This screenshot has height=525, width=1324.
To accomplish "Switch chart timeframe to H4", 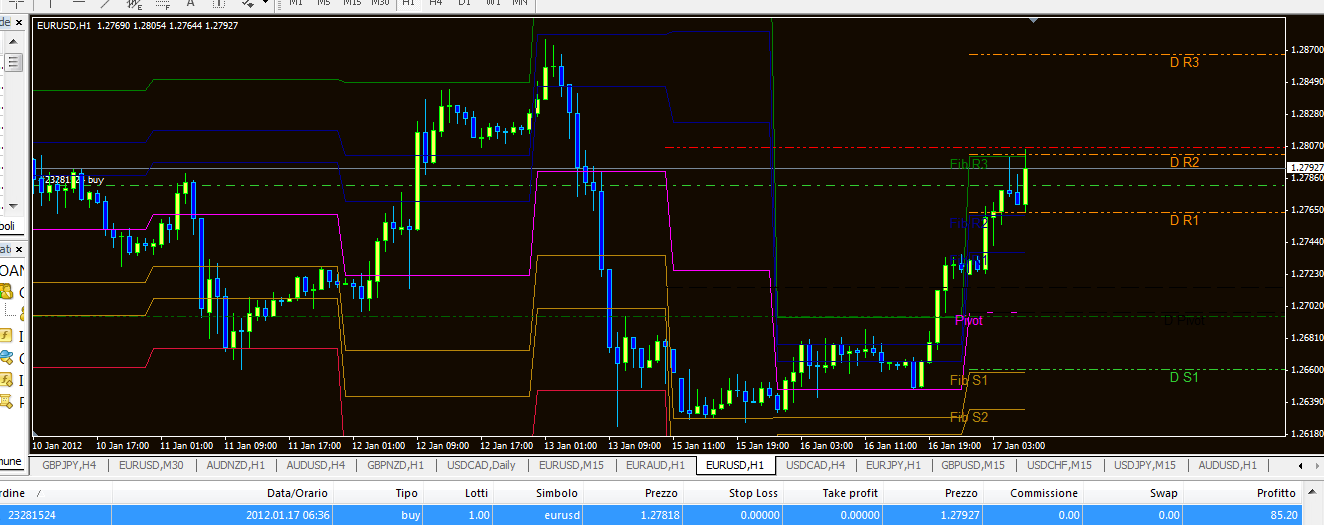I will (436, 3).
